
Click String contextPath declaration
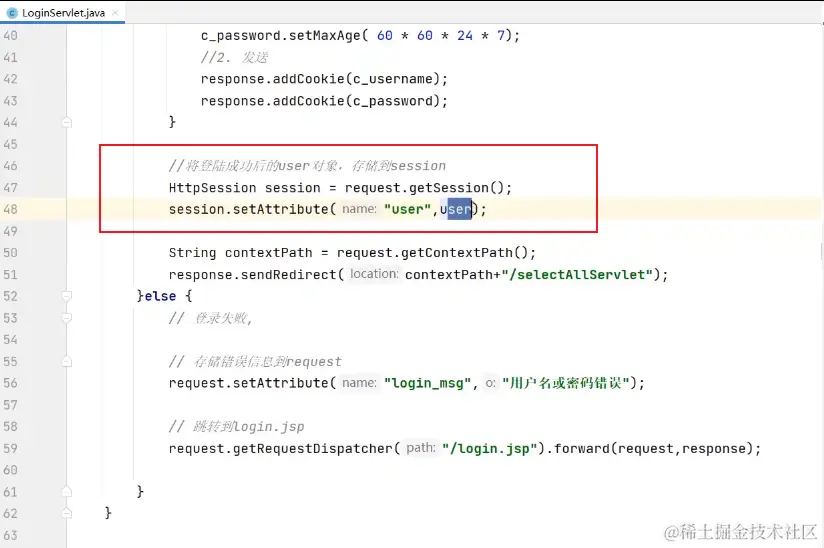tap(240, 253)
